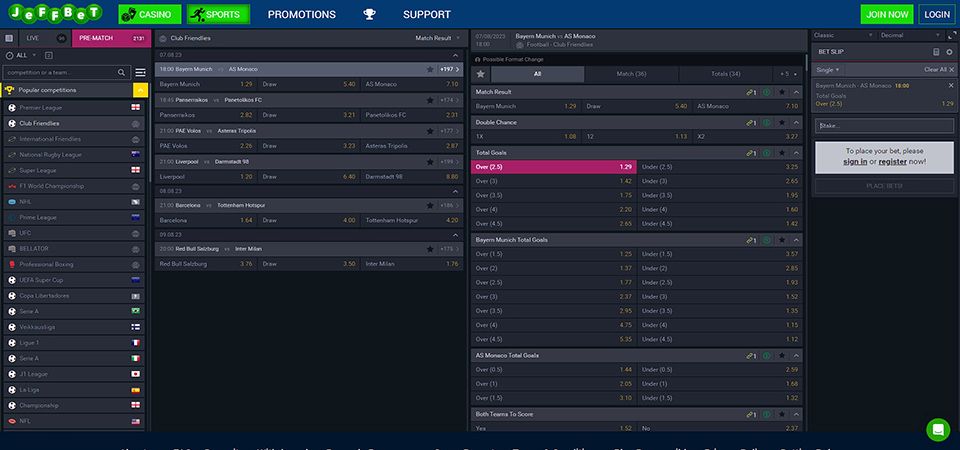
Task: Click the LOGIN button
Action: [937, 14]
